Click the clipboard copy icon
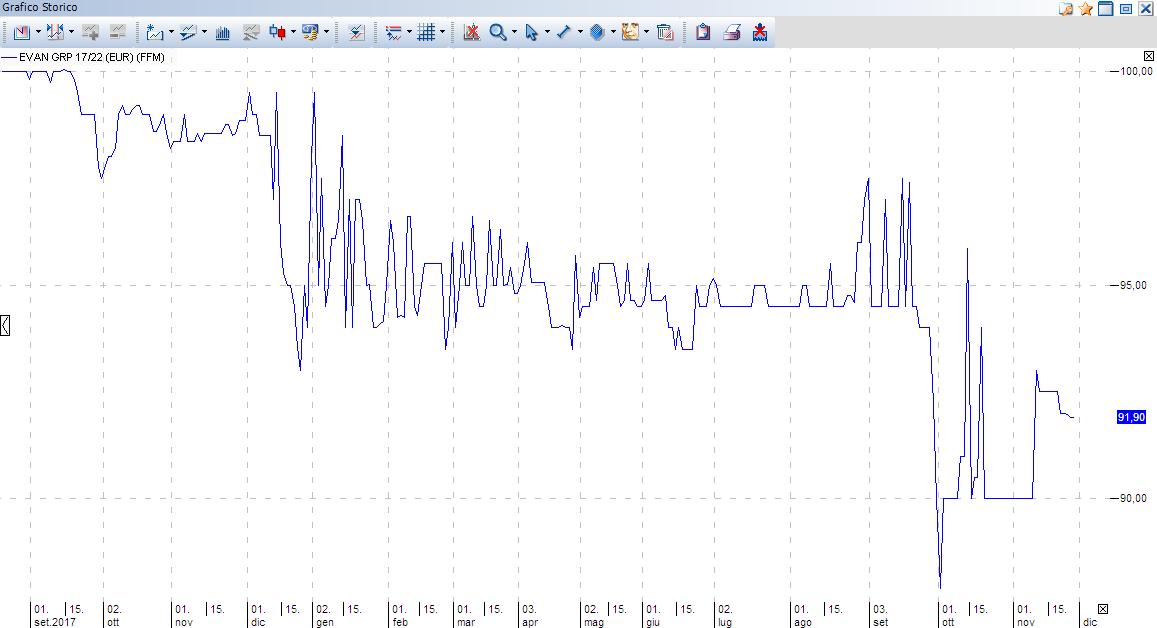This screenshot has height=628, width=1157. [703, 33]
